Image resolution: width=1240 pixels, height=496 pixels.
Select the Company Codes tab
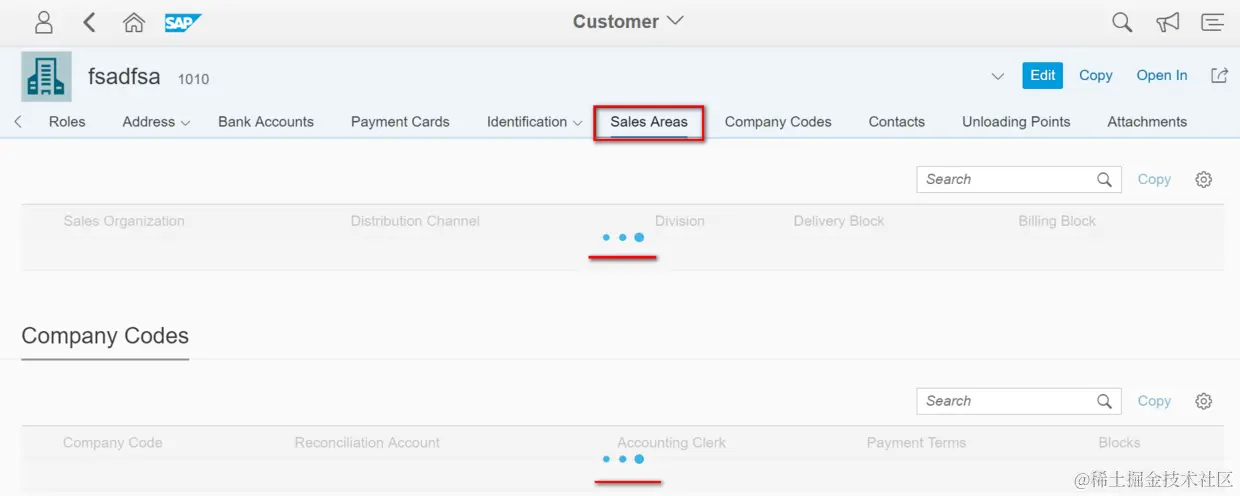(778, 122)
